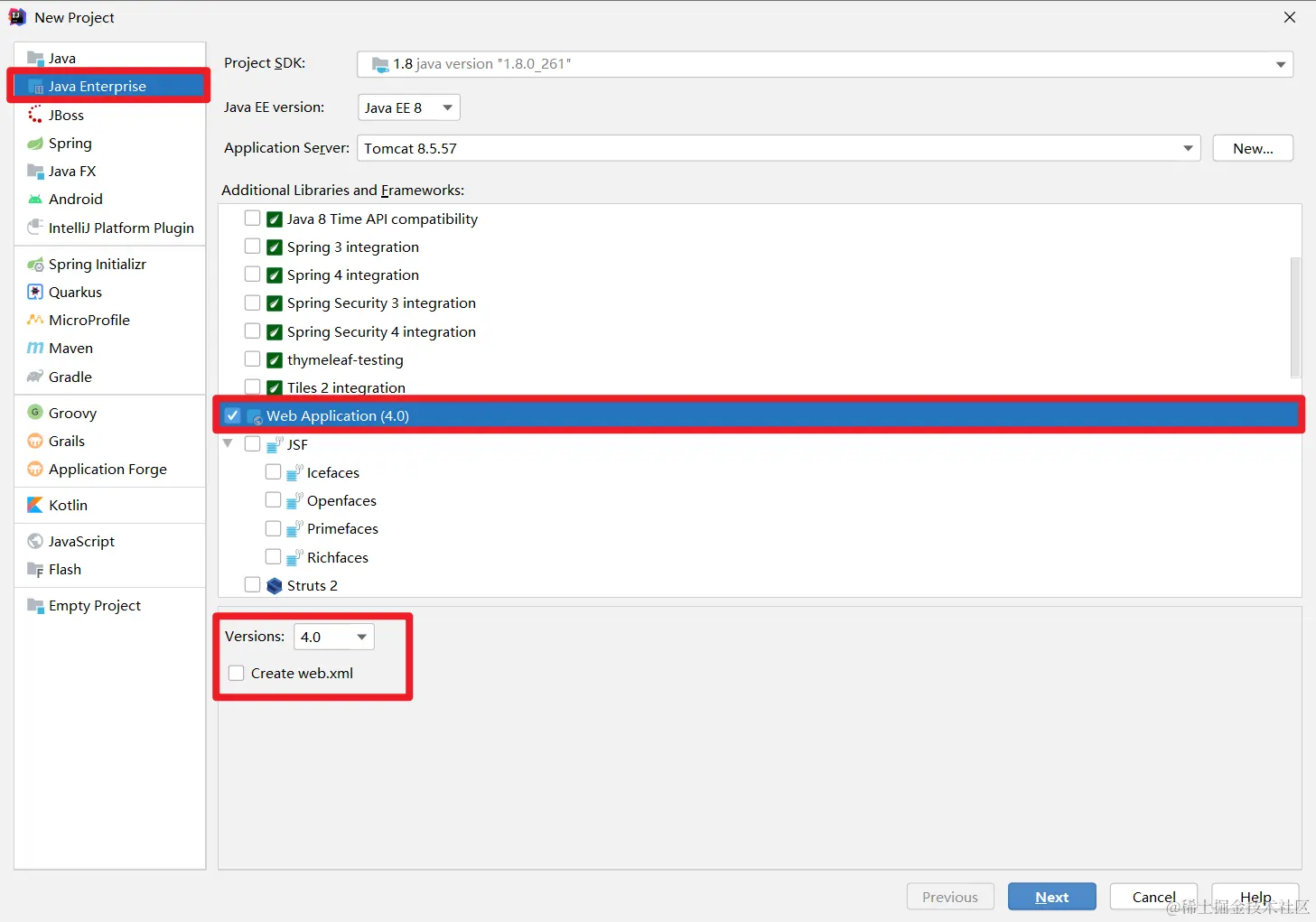Click the Next button

(1052, 897)
